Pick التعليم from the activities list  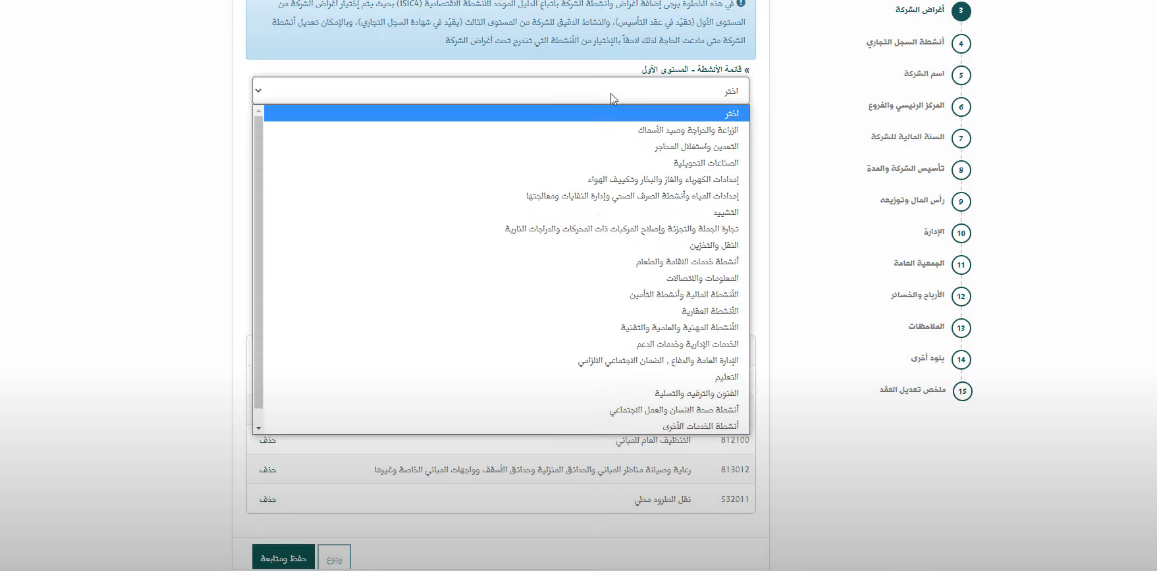pyautogui.click(x=506, y=377)
